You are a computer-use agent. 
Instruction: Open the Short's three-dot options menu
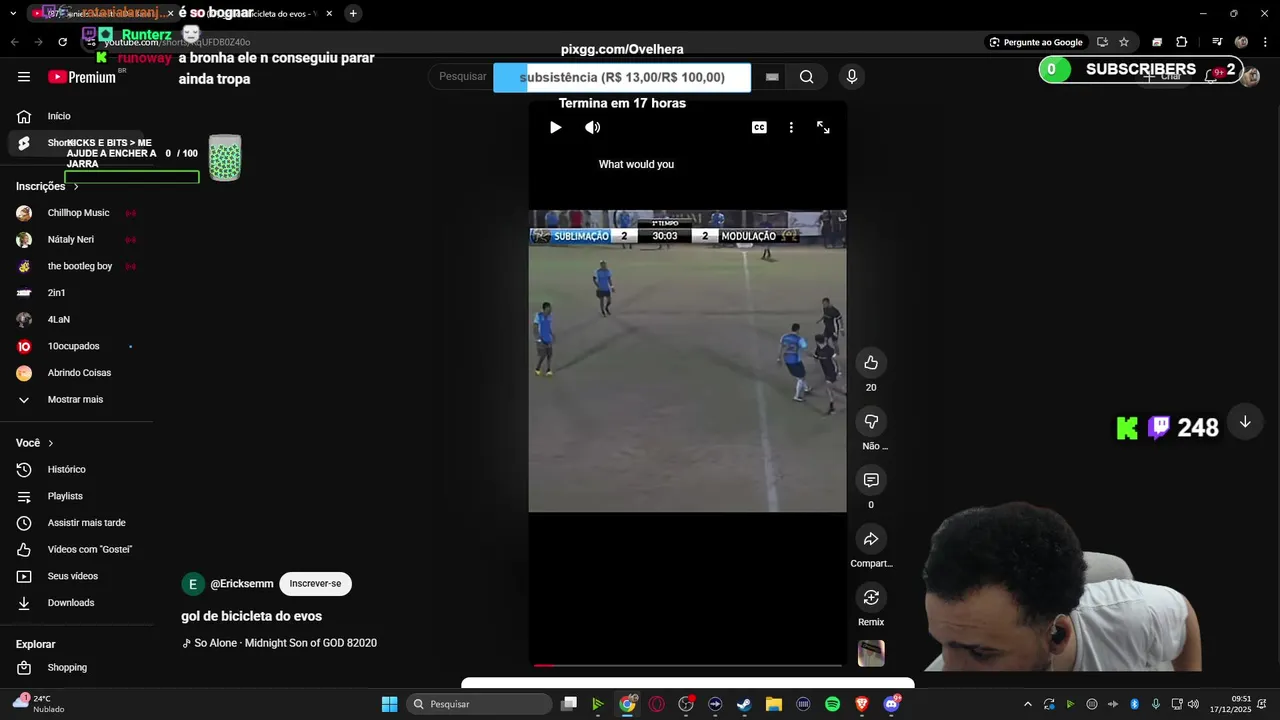[791, 127]
